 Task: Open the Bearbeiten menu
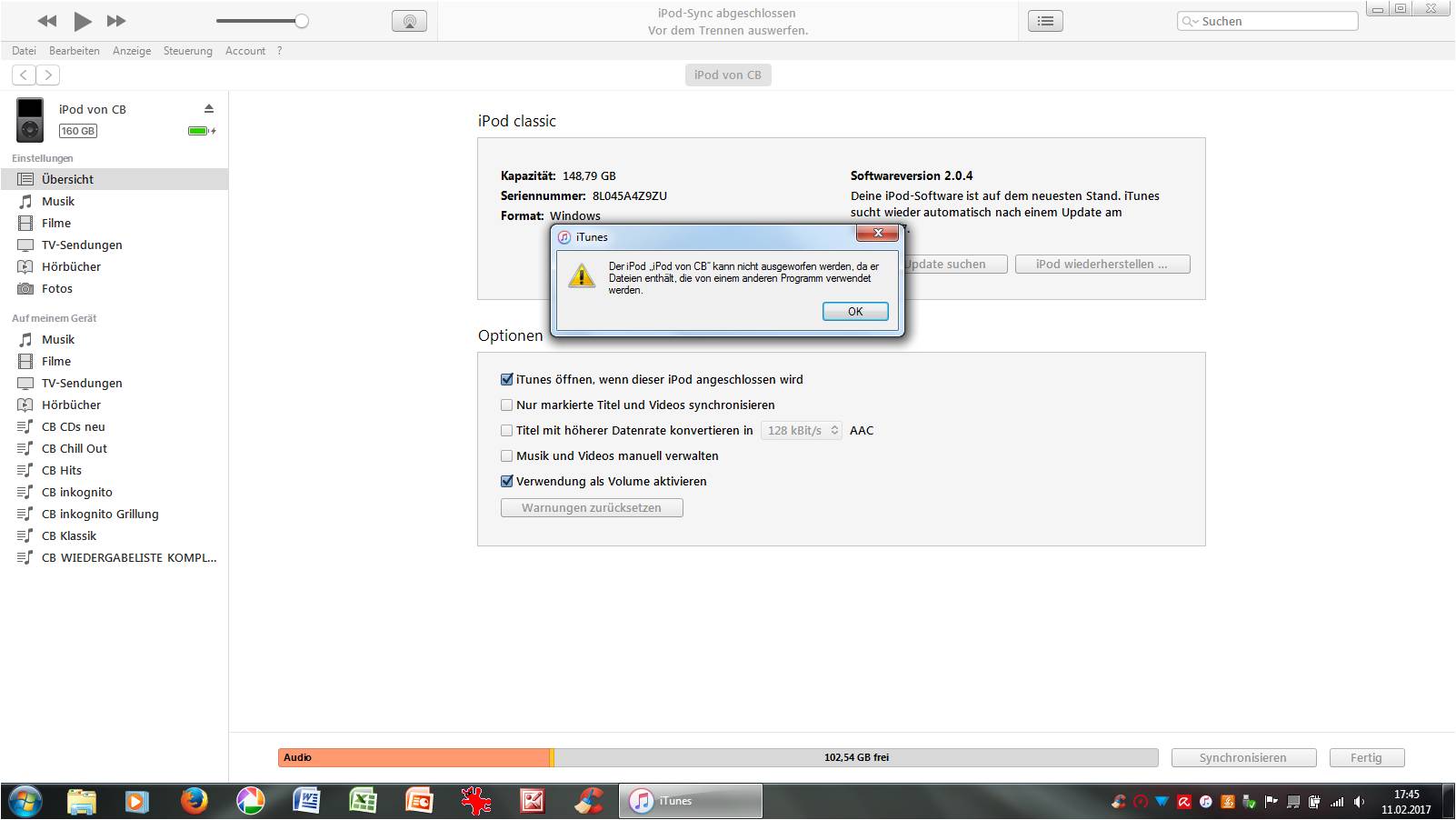pos(75,51)
